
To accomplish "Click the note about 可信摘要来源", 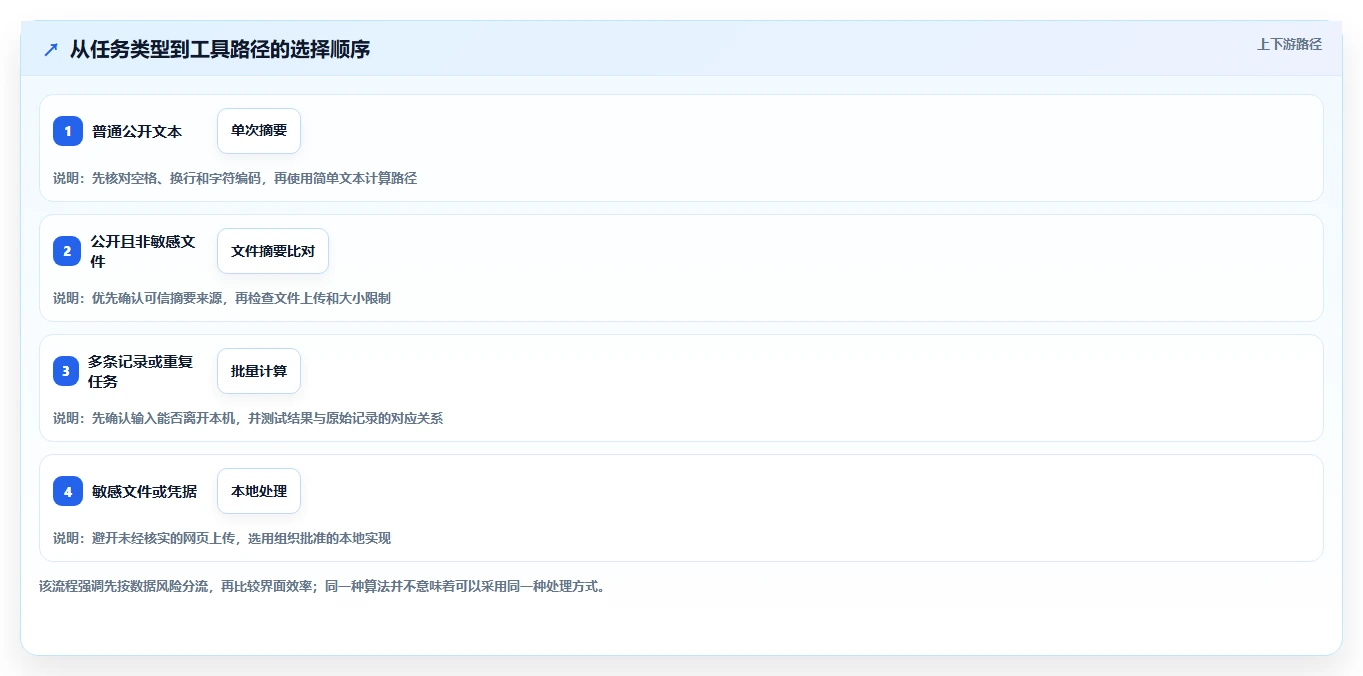I will (x=222, y=298).
